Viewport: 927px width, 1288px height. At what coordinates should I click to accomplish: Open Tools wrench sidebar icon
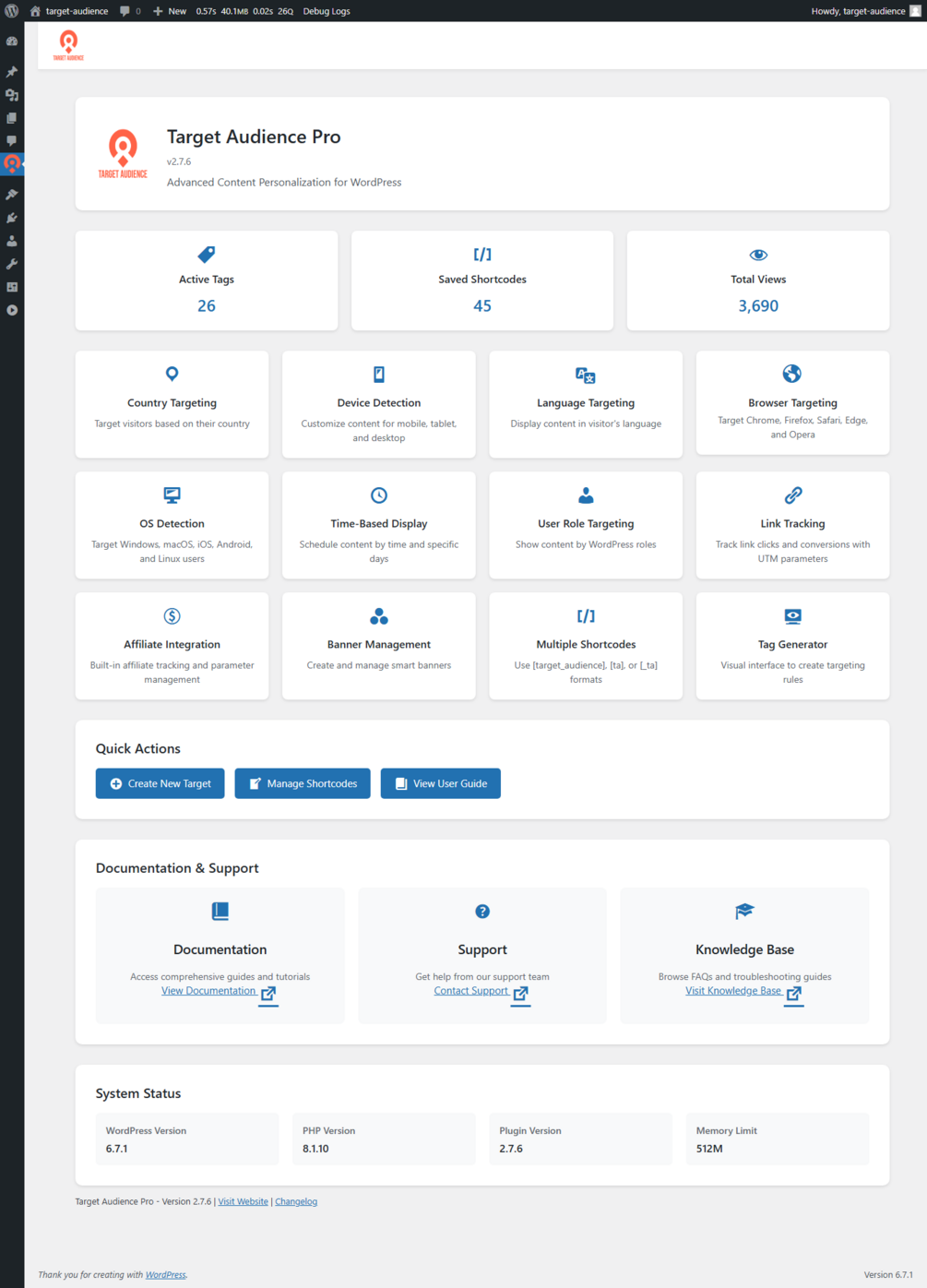[x=12, y=264]
